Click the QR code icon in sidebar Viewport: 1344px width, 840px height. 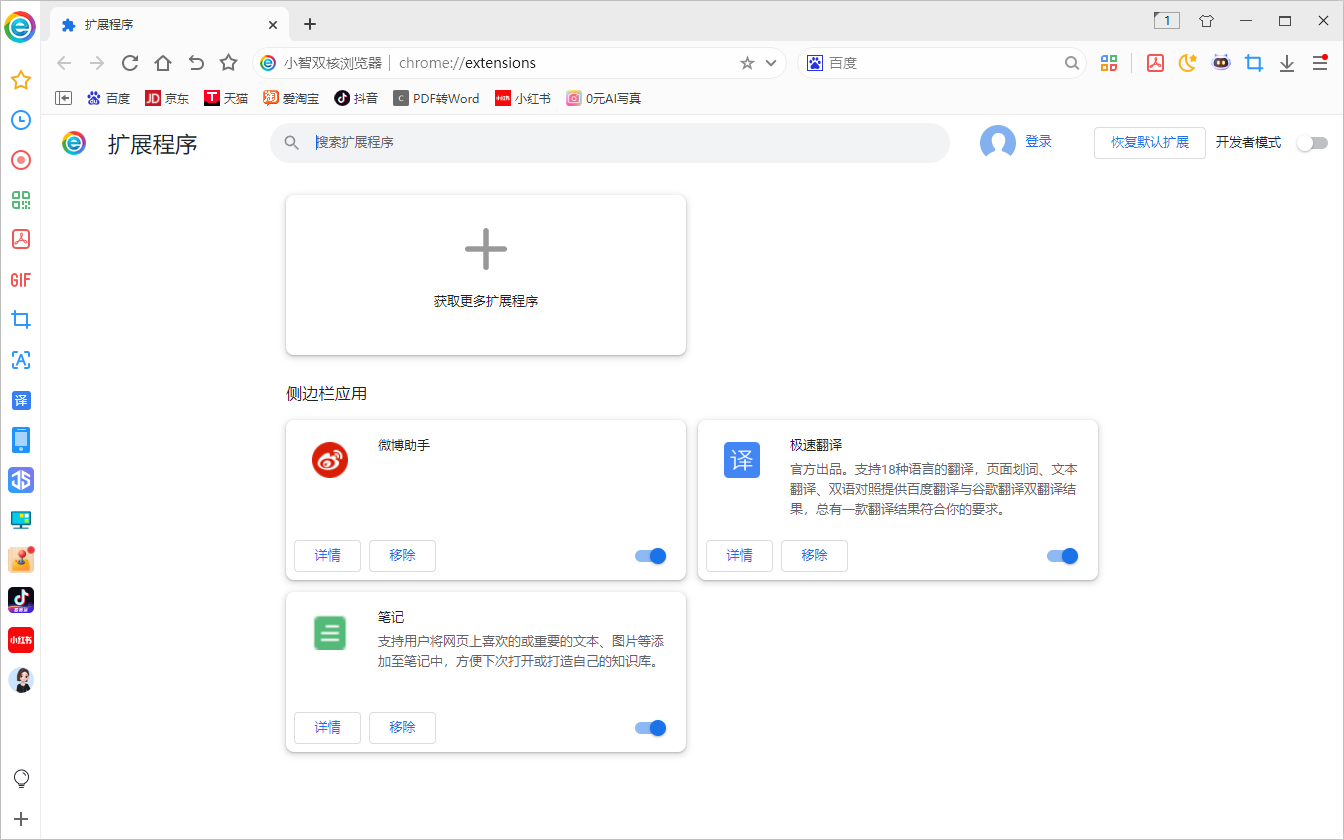tap(20, 200)
